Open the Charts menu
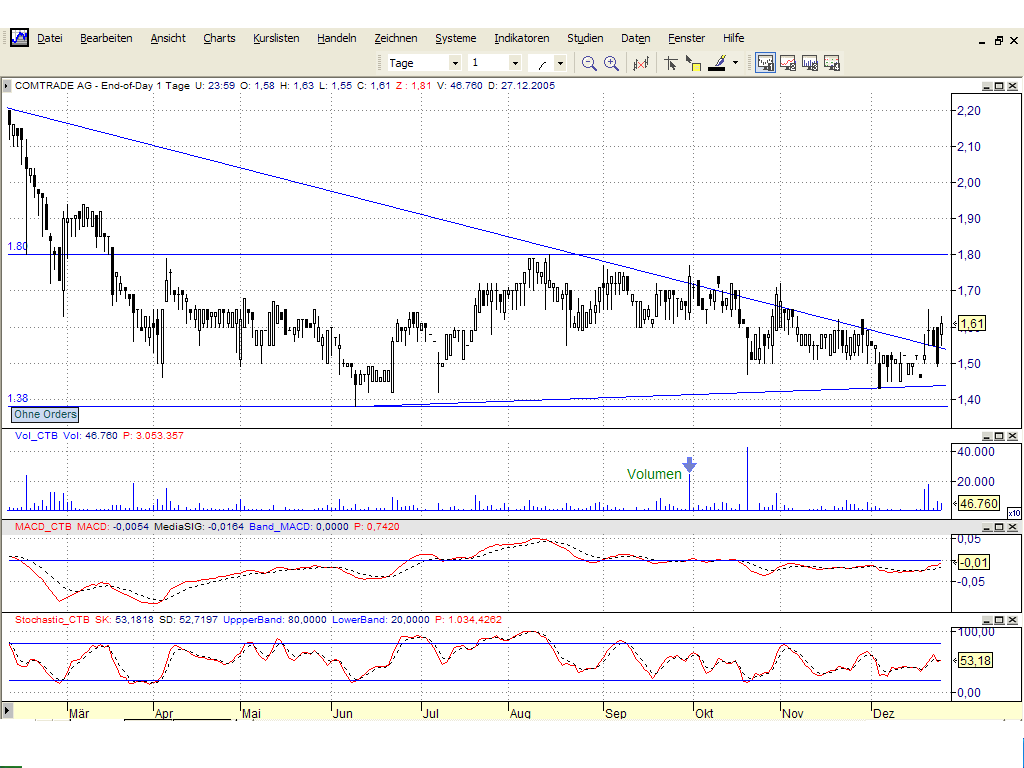This screenshot has height=768, width=1024. point(219,38)
